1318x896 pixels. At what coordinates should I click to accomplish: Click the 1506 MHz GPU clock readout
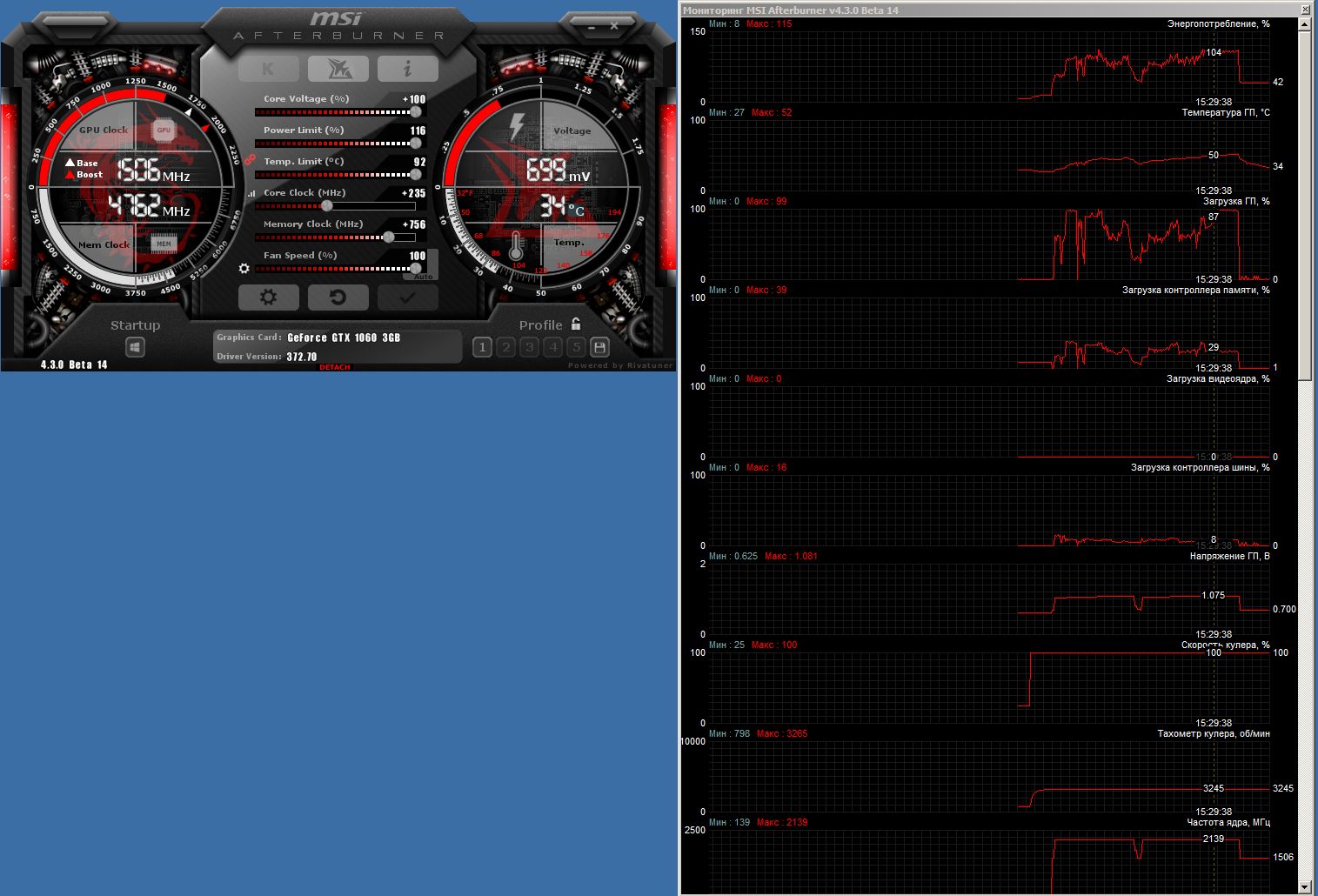click(153, 170)
